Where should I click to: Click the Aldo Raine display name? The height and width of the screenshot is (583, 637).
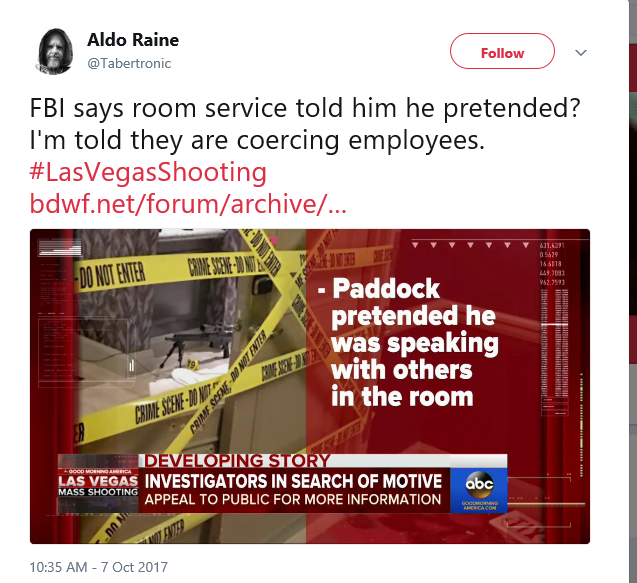[x=133, y=40]
